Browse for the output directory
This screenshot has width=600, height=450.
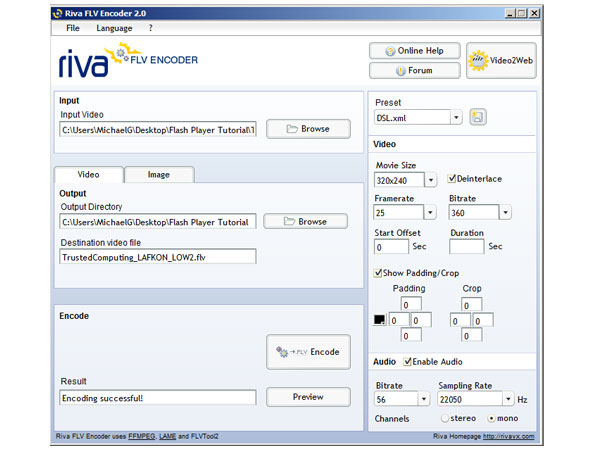305,222
